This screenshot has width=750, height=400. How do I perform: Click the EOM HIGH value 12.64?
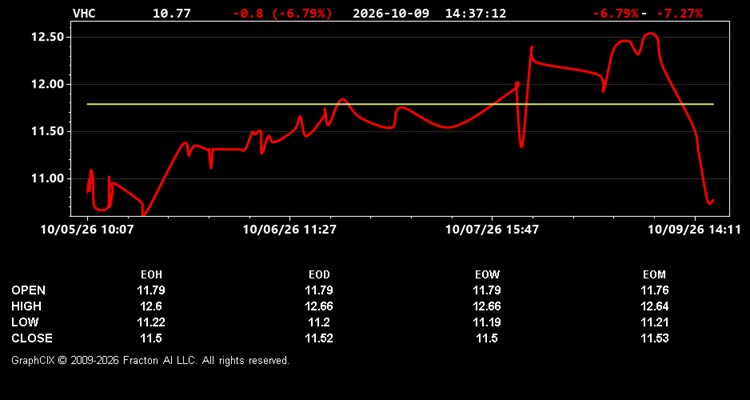[x=654, y=306]
